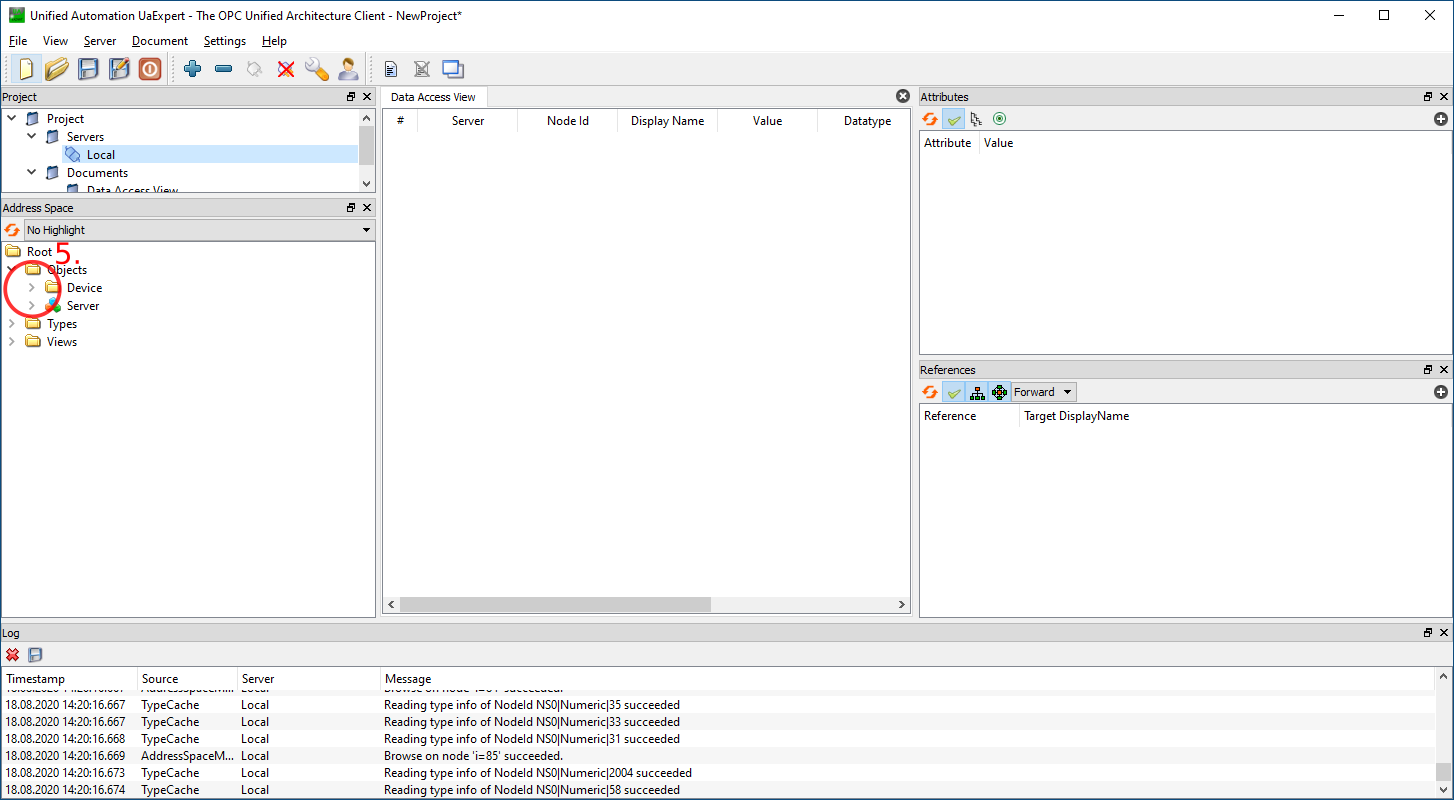Click the grey connect plug icon

pos(255,69)
